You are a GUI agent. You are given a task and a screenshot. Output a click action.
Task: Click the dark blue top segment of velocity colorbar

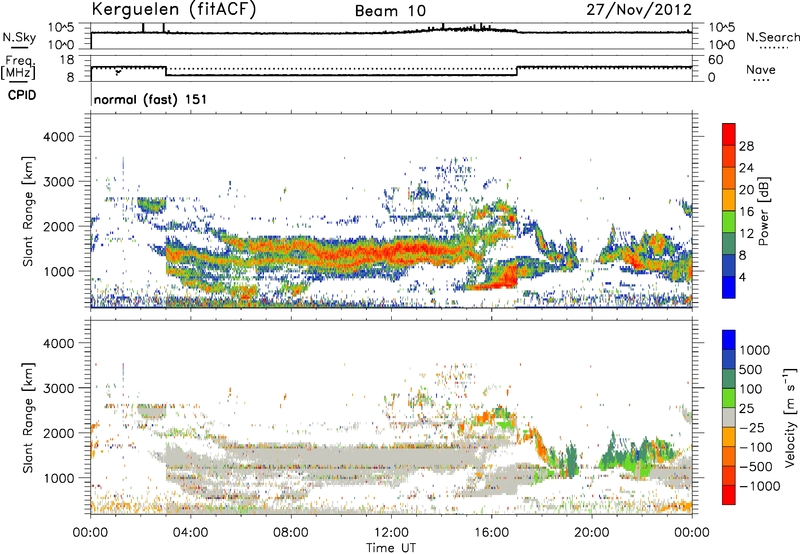729,340
